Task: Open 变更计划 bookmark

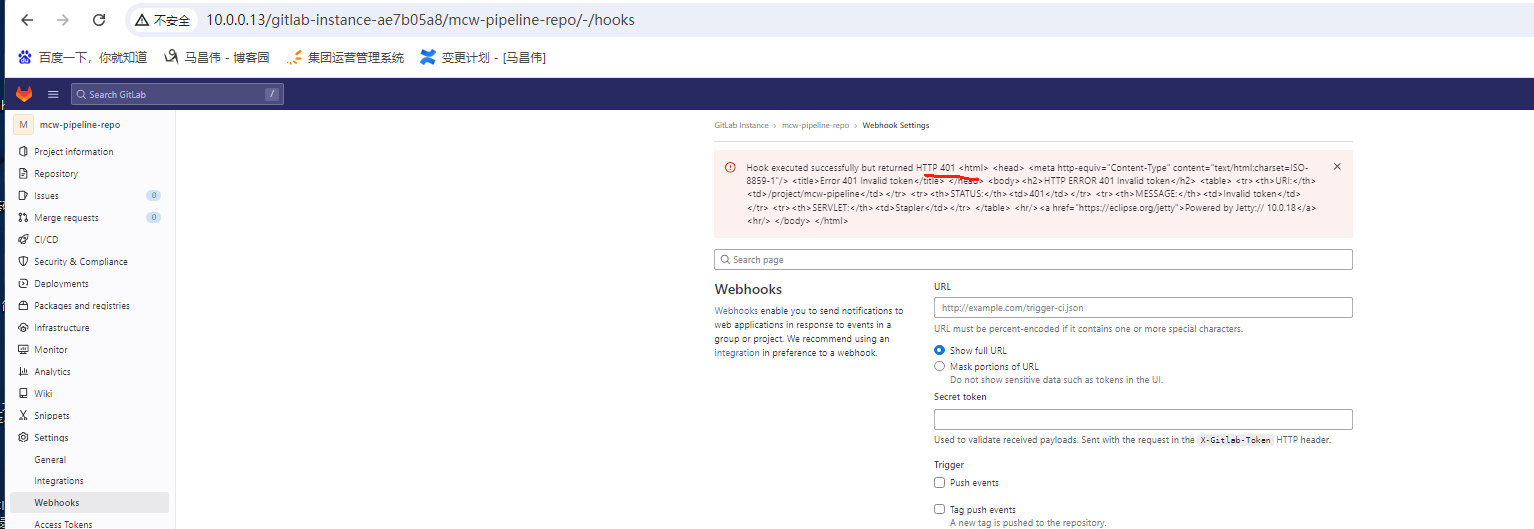Action: click(x=483, y=57)
